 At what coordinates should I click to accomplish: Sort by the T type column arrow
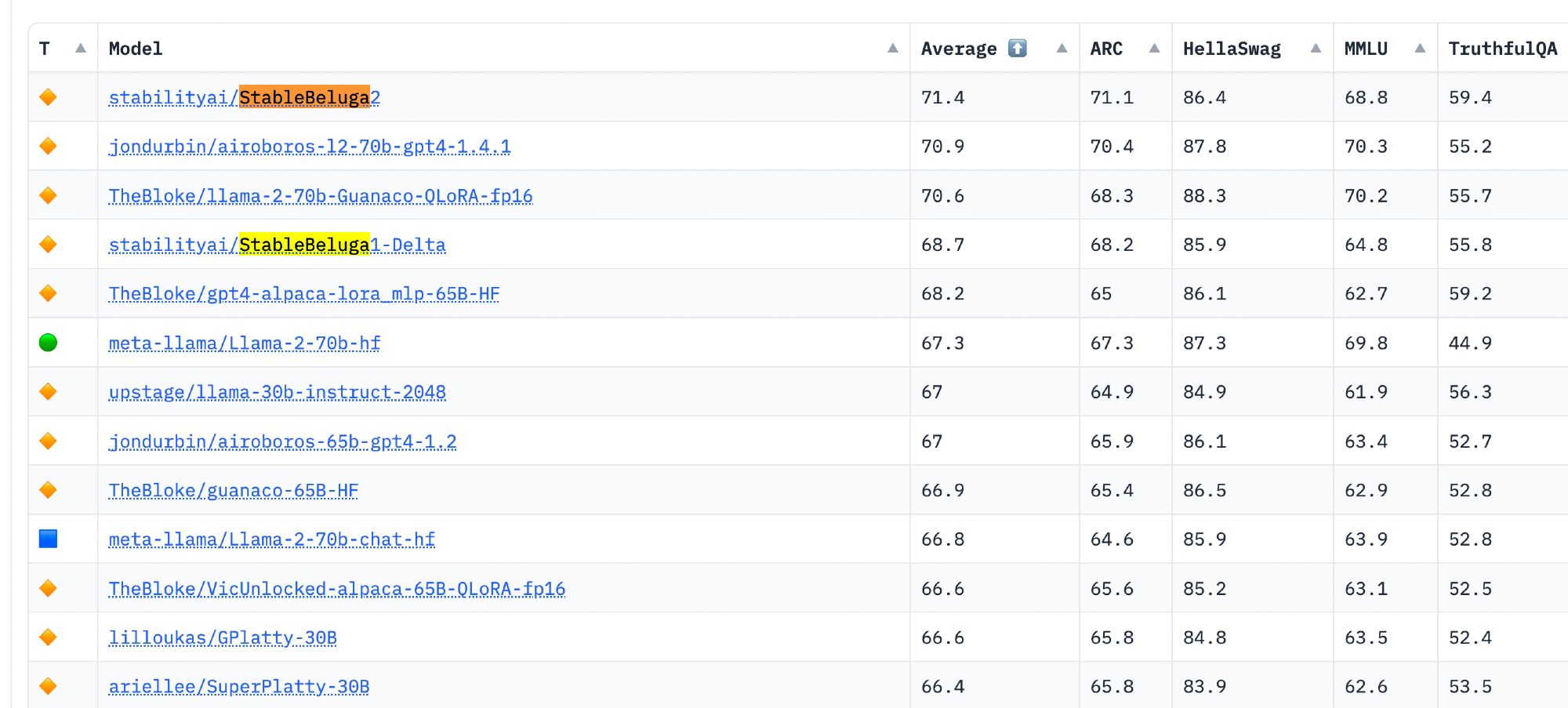coord(80,49)
